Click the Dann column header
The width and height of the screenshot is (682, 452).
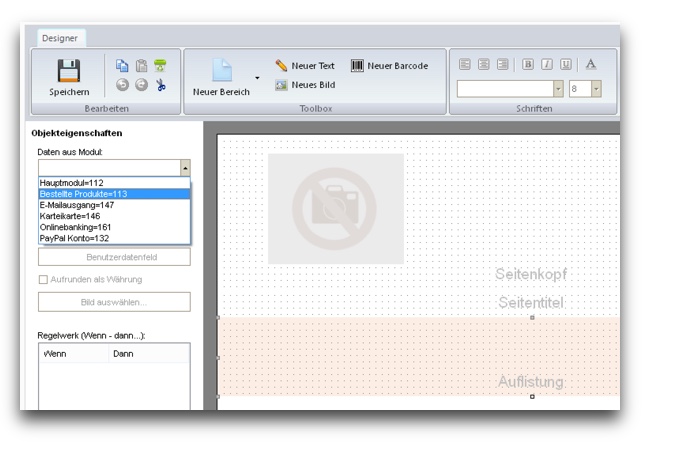(149, 354)
